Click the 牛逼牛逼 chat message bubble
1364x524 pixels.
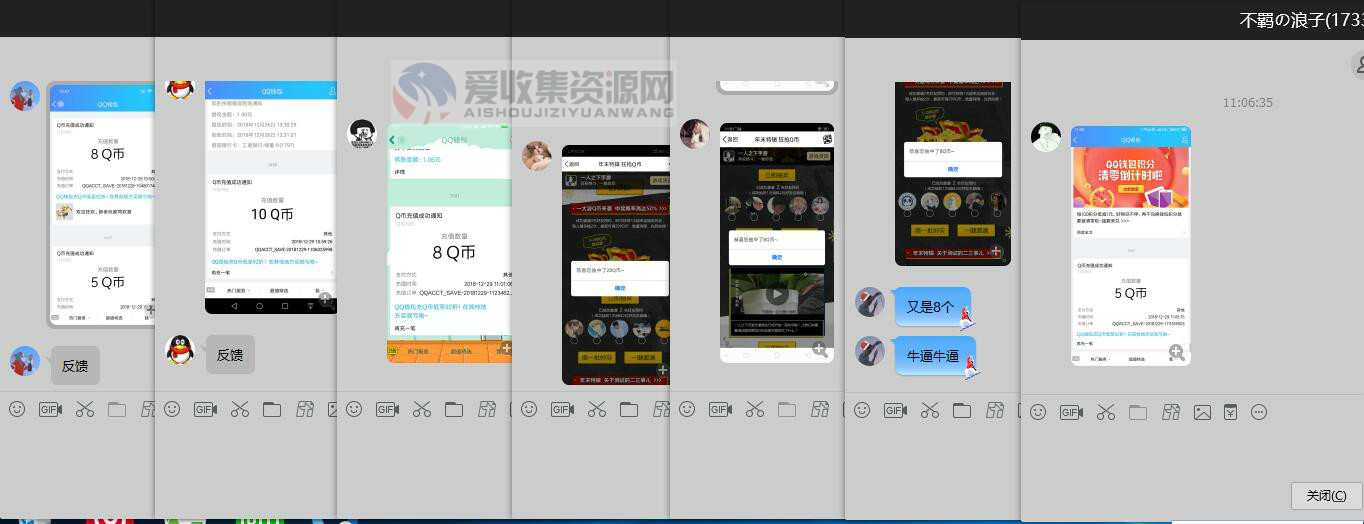coord(933,356)
